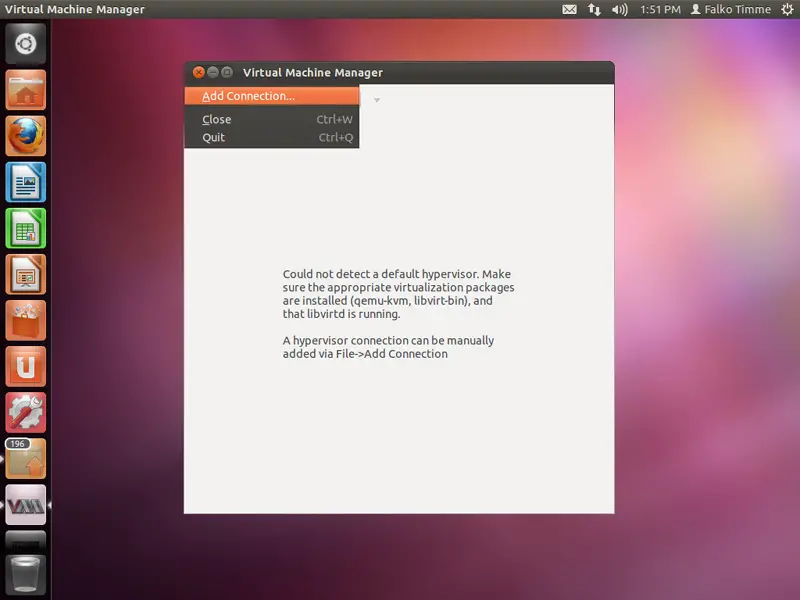Click the Virtual Machine Manager window title bar
This screenshot has width=800, height=600.
399,72
